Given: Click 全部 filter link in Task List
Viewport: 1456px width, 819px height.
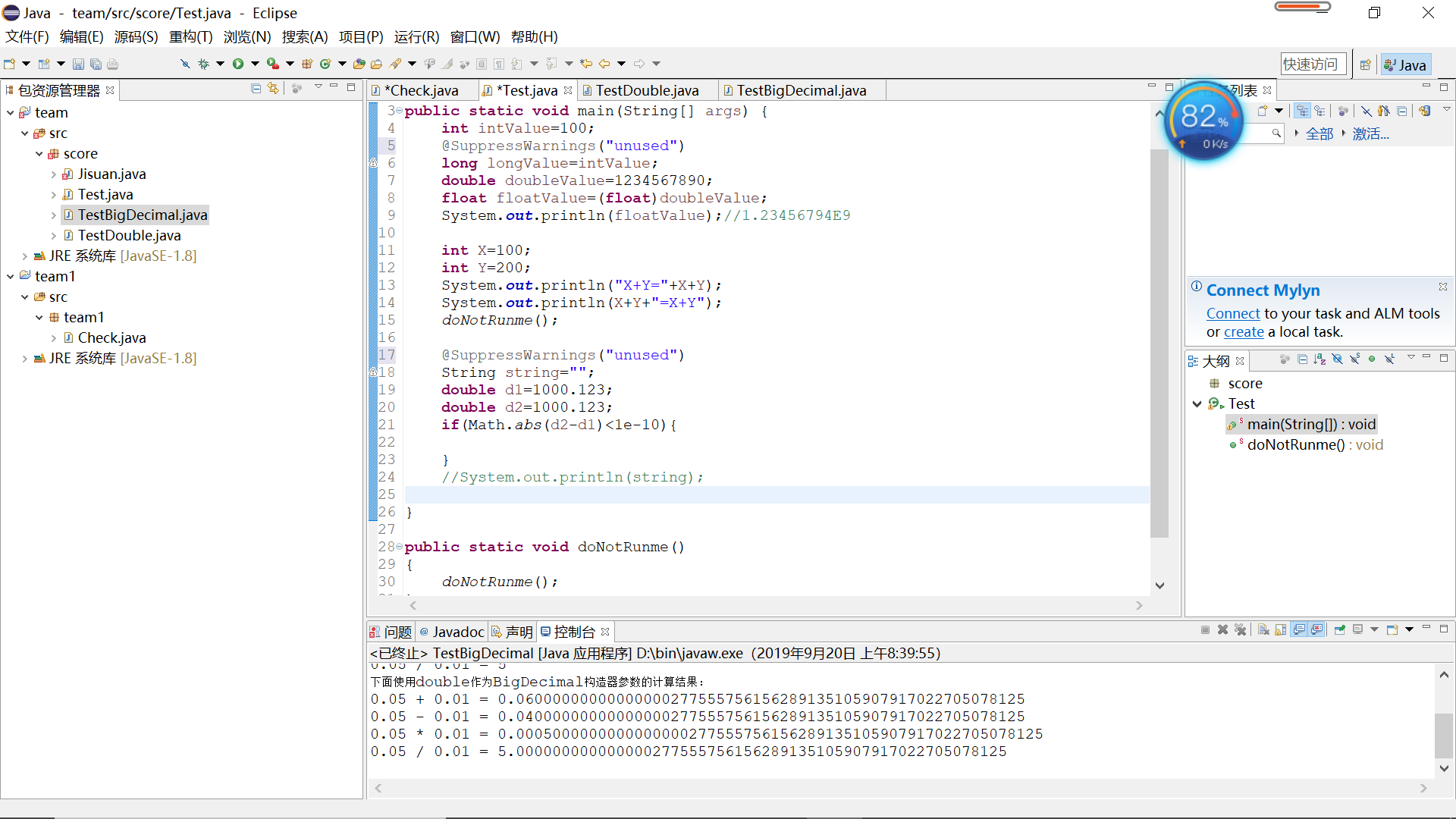Looking at the screenshot, I should (x=1319, y=134).
